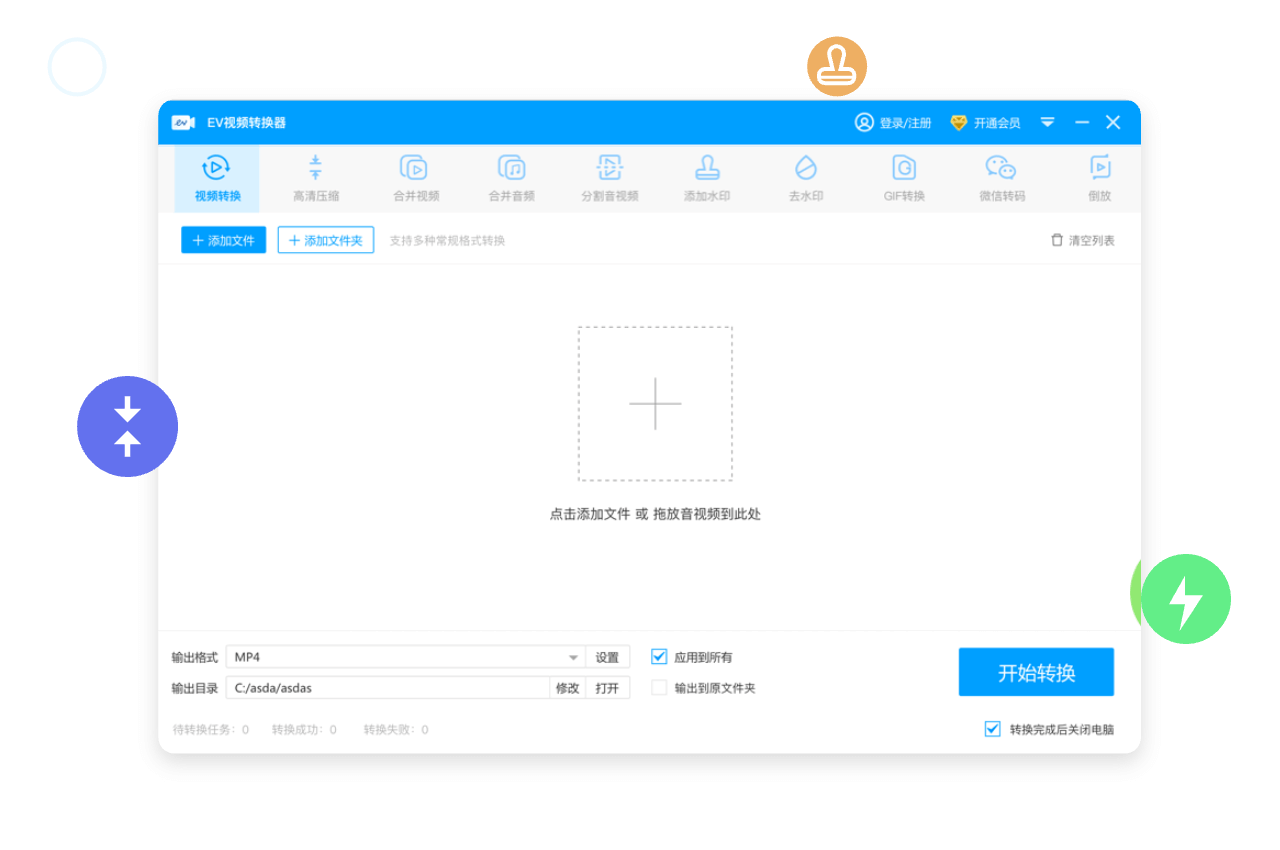
Task: Expand the 输出格式 MP4 dropdown
Action: point(573,657)
